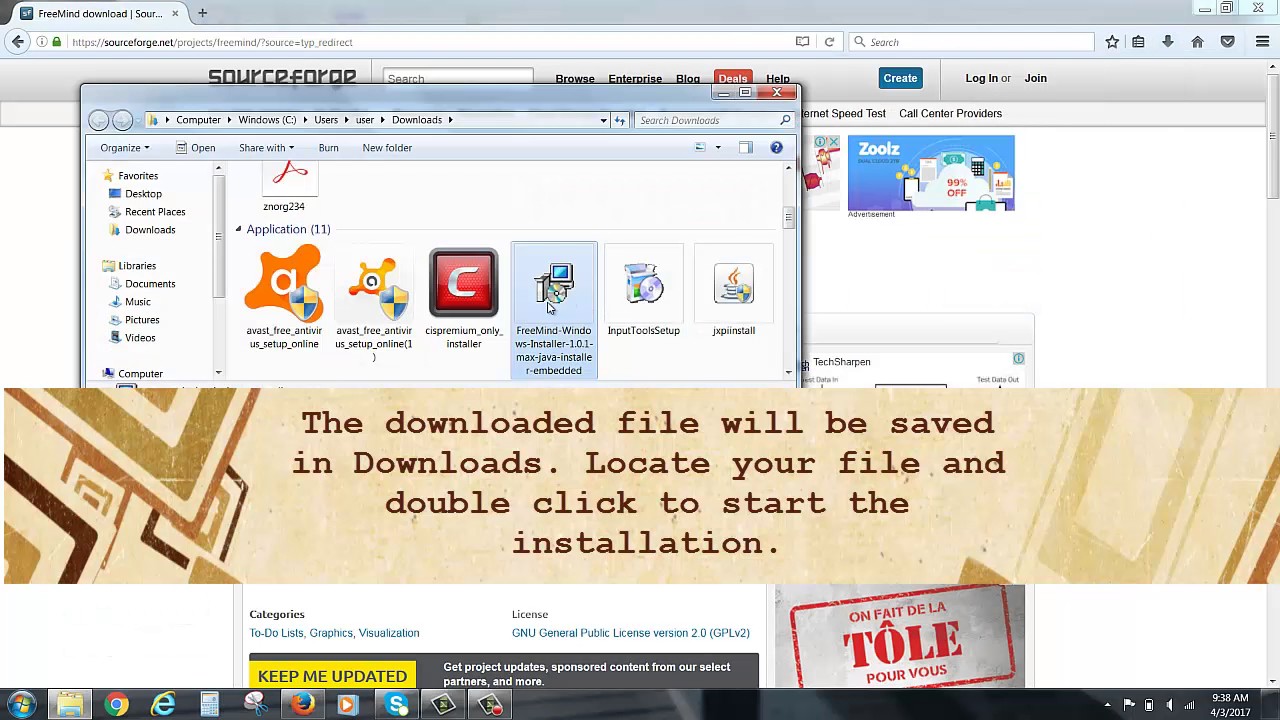Select the cispremium_only_installer file icon

pyautogui.click(x=463, y=283)
